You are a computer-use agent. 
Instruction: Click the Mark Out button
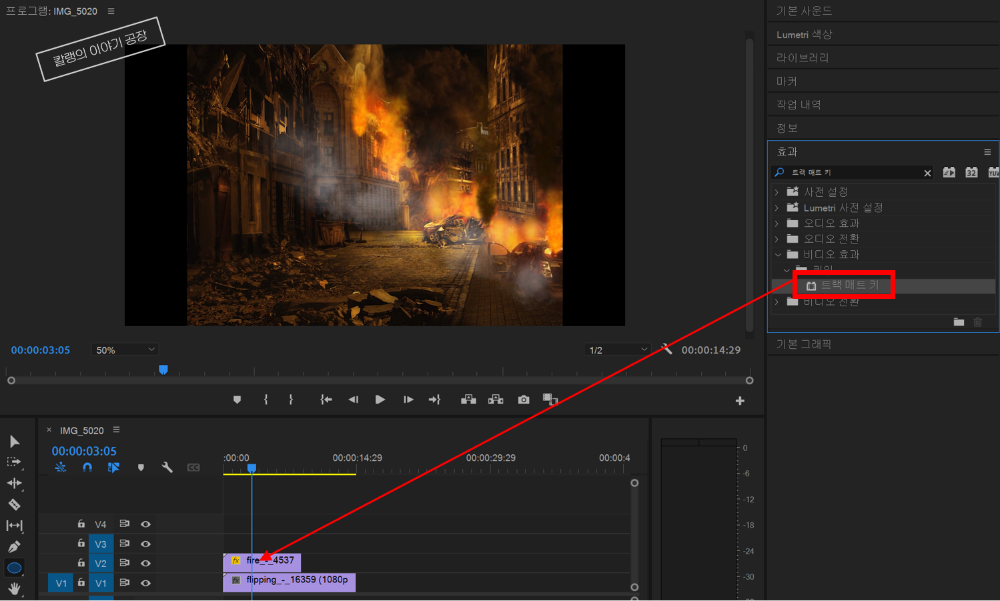coord(291,399)
